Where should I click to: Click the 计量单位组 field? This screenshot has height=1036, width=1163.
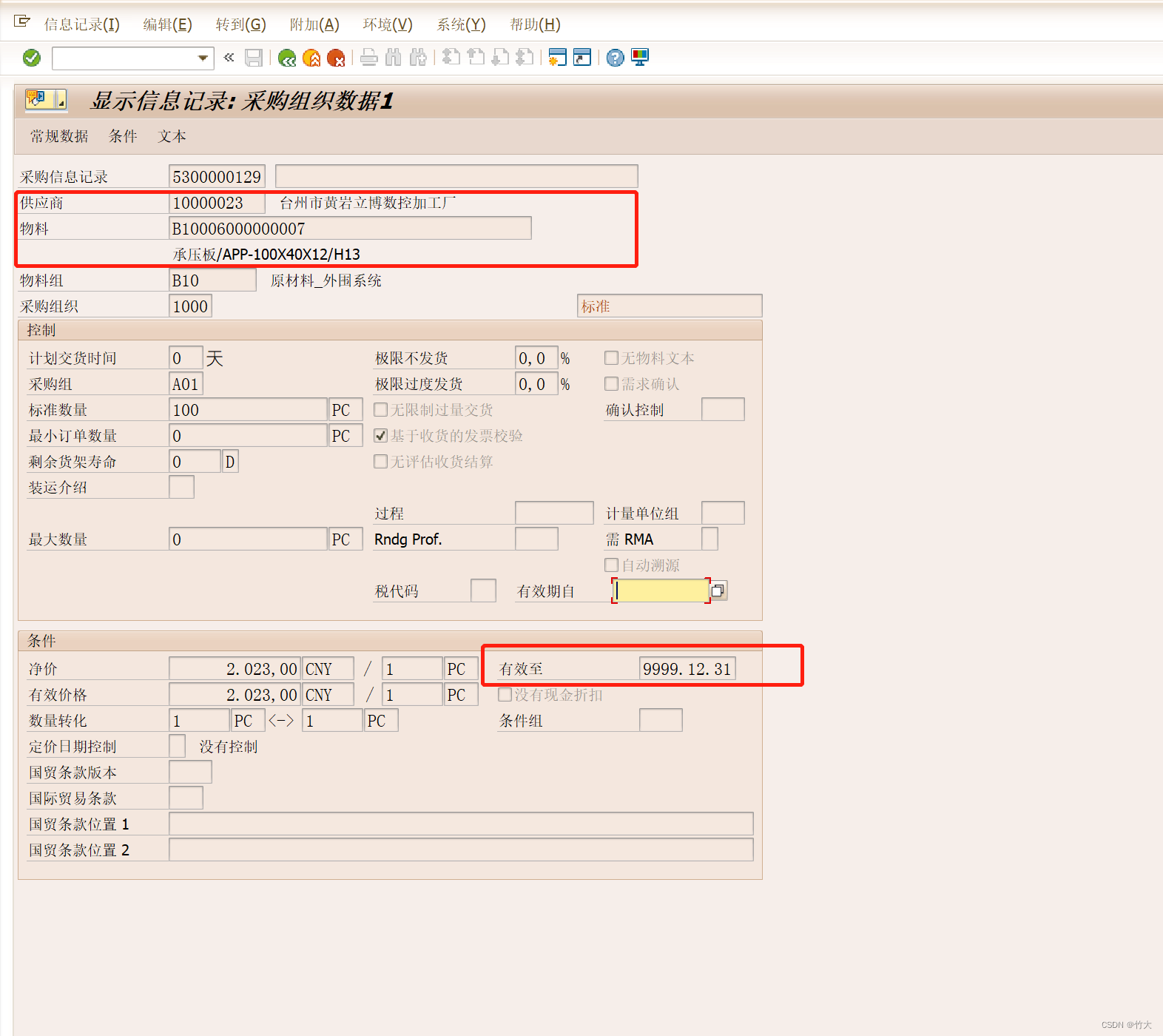tap(723, 513)
